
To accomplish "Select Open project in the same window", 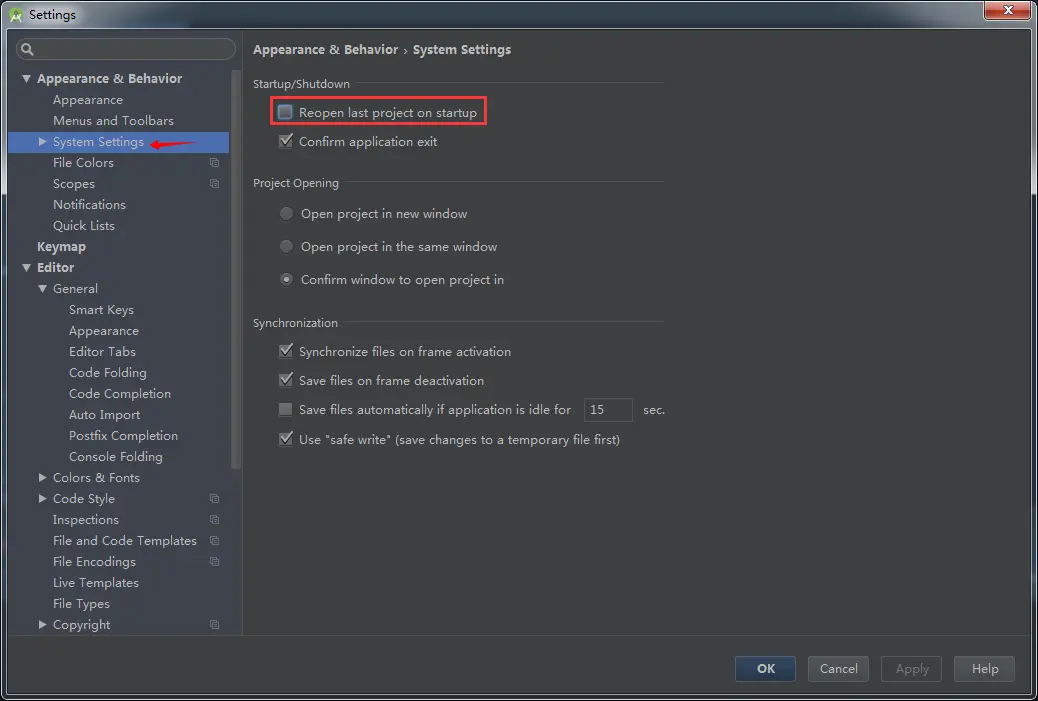I will 286,246.
